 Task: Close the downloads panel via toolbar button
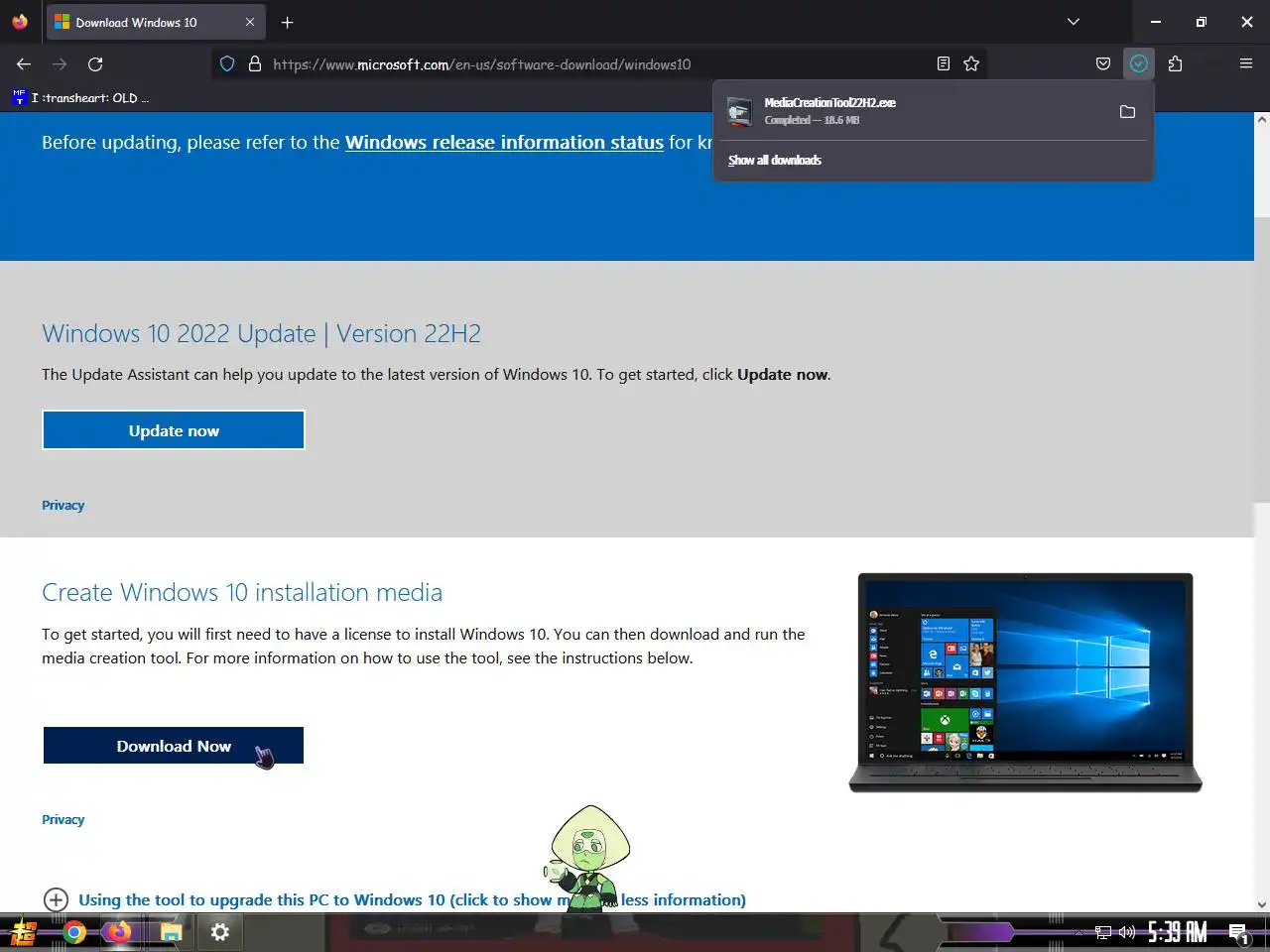coord(1139,63)
